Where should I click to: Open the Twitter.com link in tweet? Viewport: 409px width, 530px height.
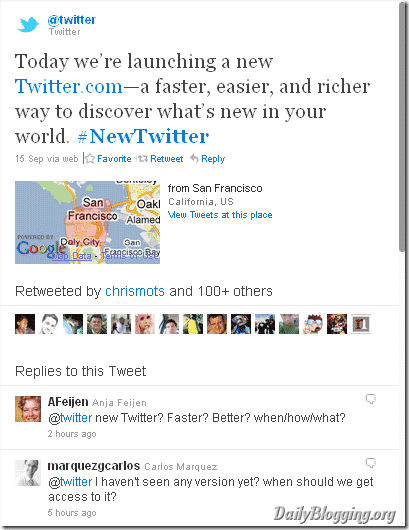coord(69,86)
